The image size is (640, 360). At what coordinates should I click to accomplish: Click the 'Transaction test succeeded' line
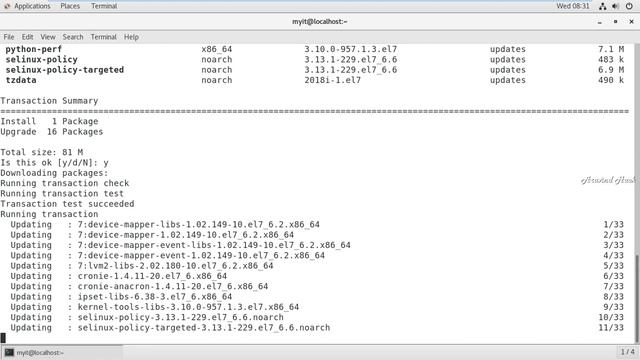67,204
